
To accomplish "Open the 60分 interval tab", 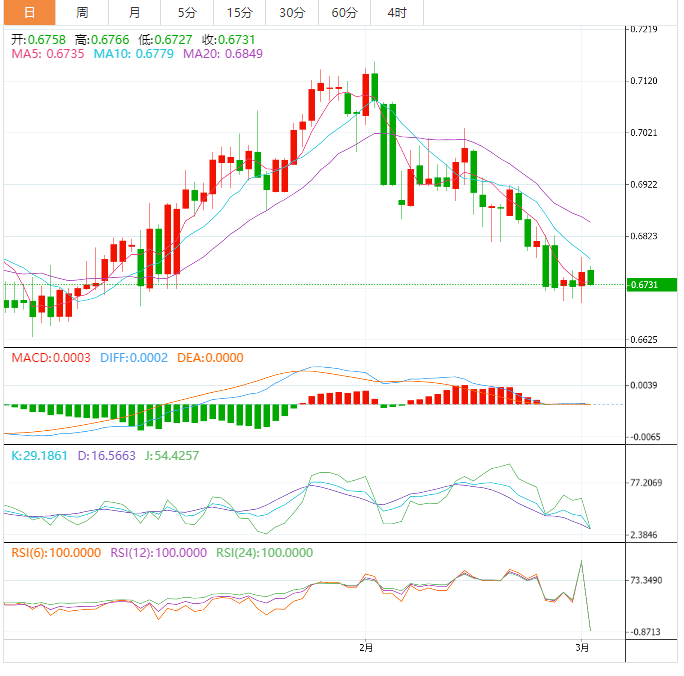I will (x=344, y=12).
